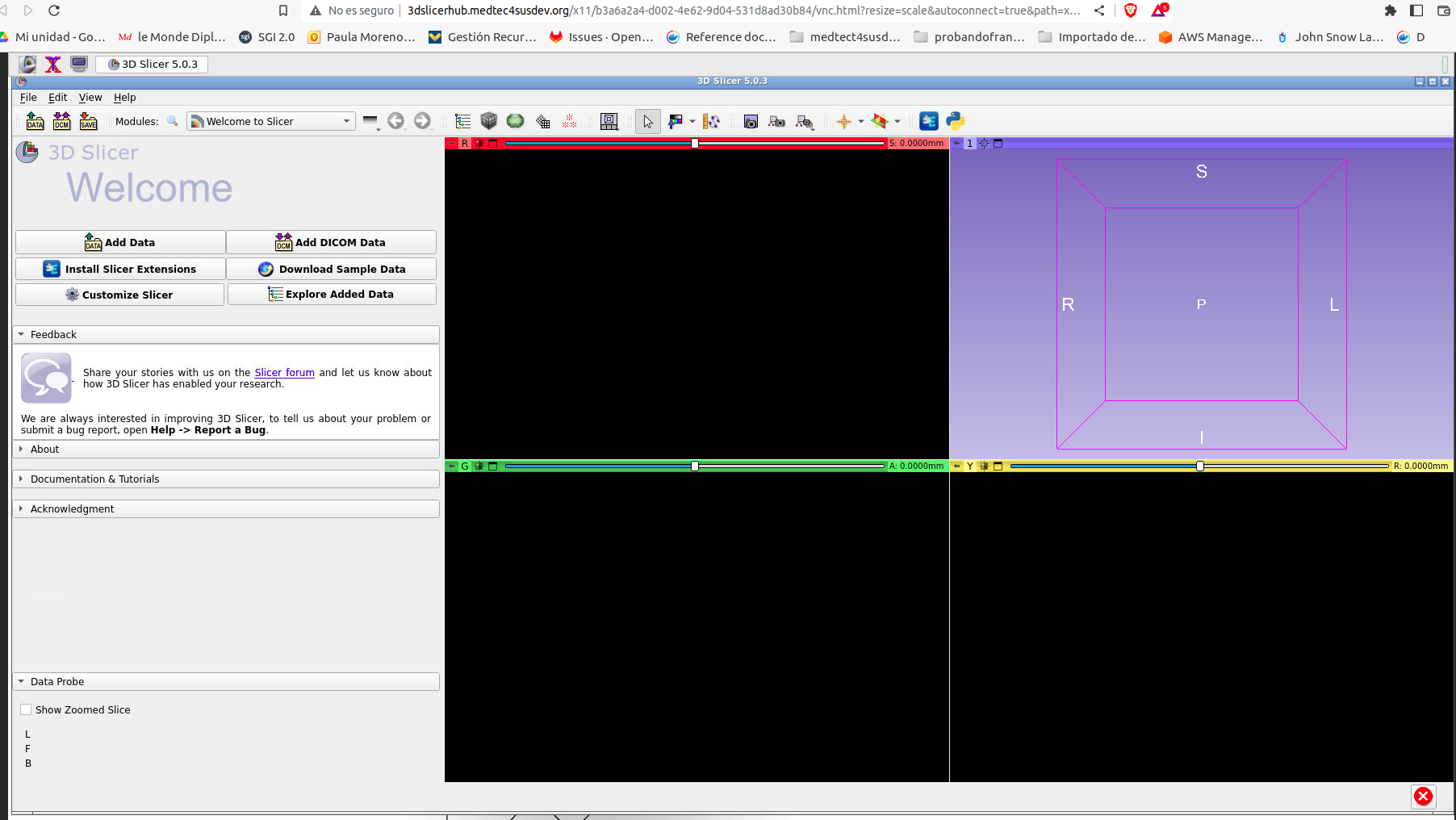The width and height of the screenshot is (1456, 820).
Task: Toggle the crosshair toolbar icon
Action: (843, 121)
